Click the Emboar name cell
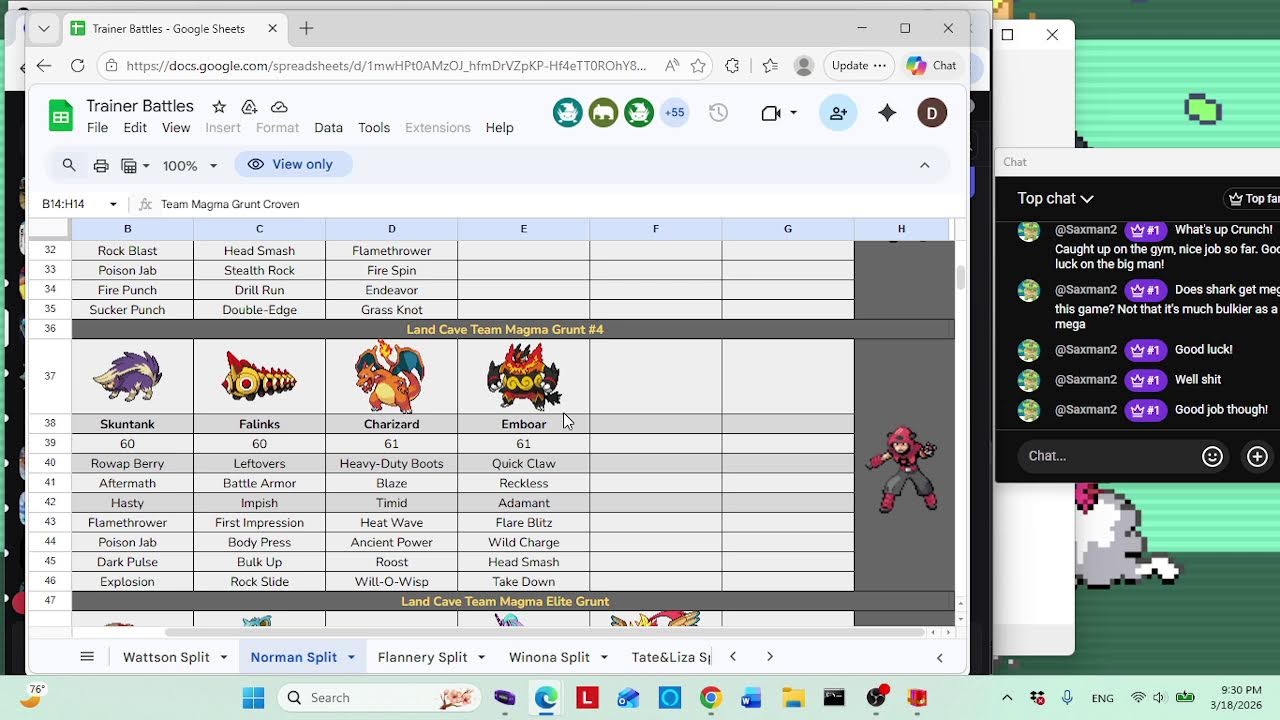 [x=524, y=424]
